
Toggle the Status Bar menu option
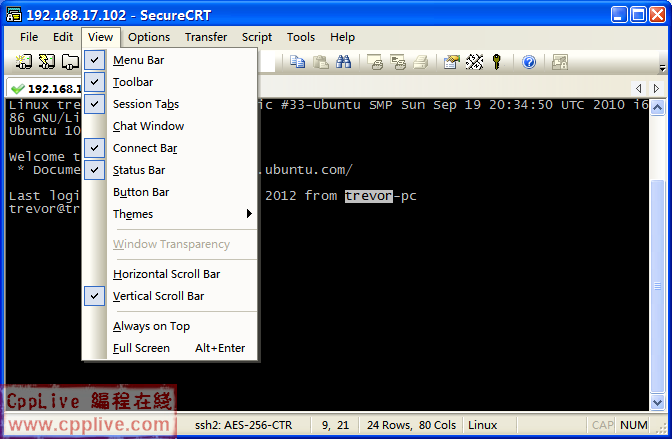click(139, 170)
